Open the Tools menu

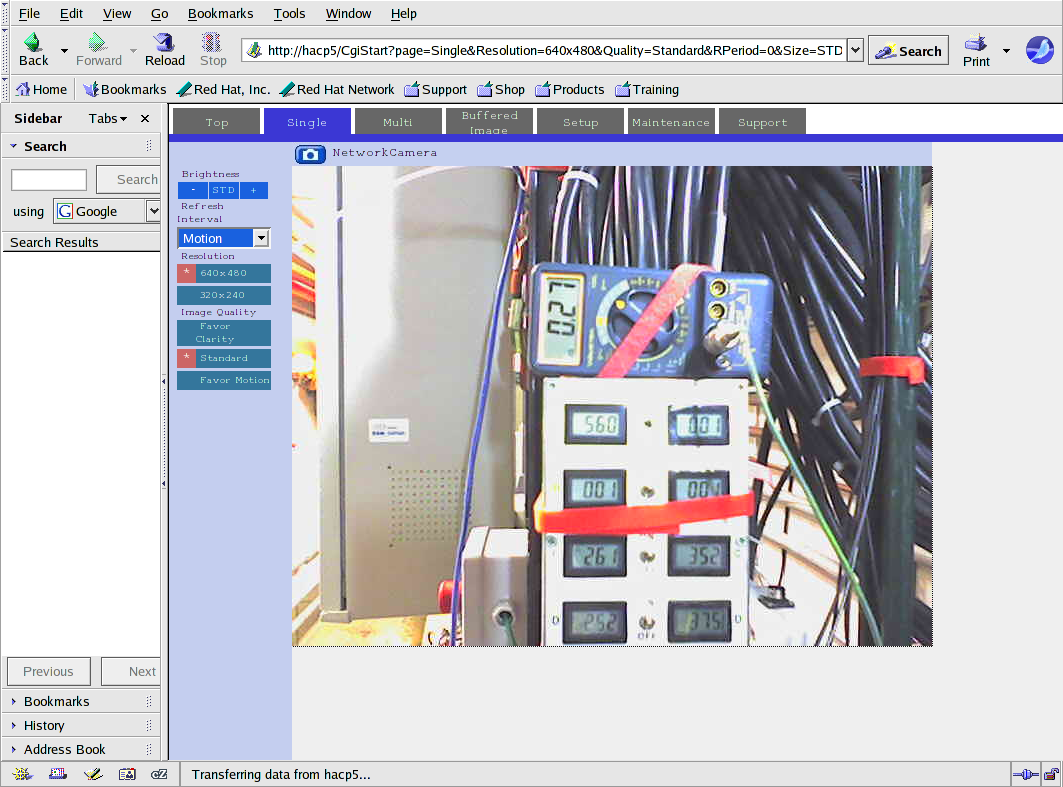click(x=289, y=14)
